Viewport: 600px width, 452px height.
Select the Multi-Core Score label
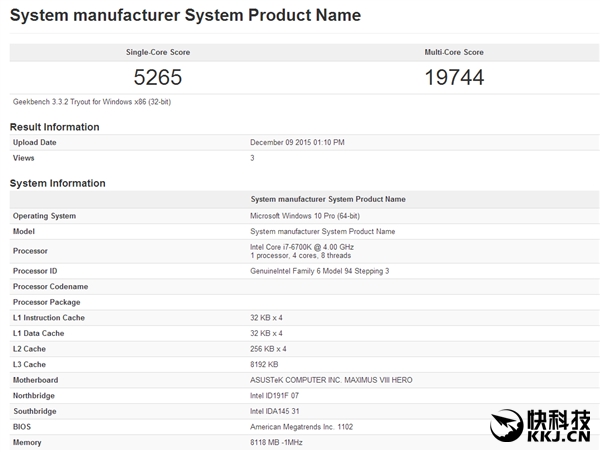tap(454, 52)
